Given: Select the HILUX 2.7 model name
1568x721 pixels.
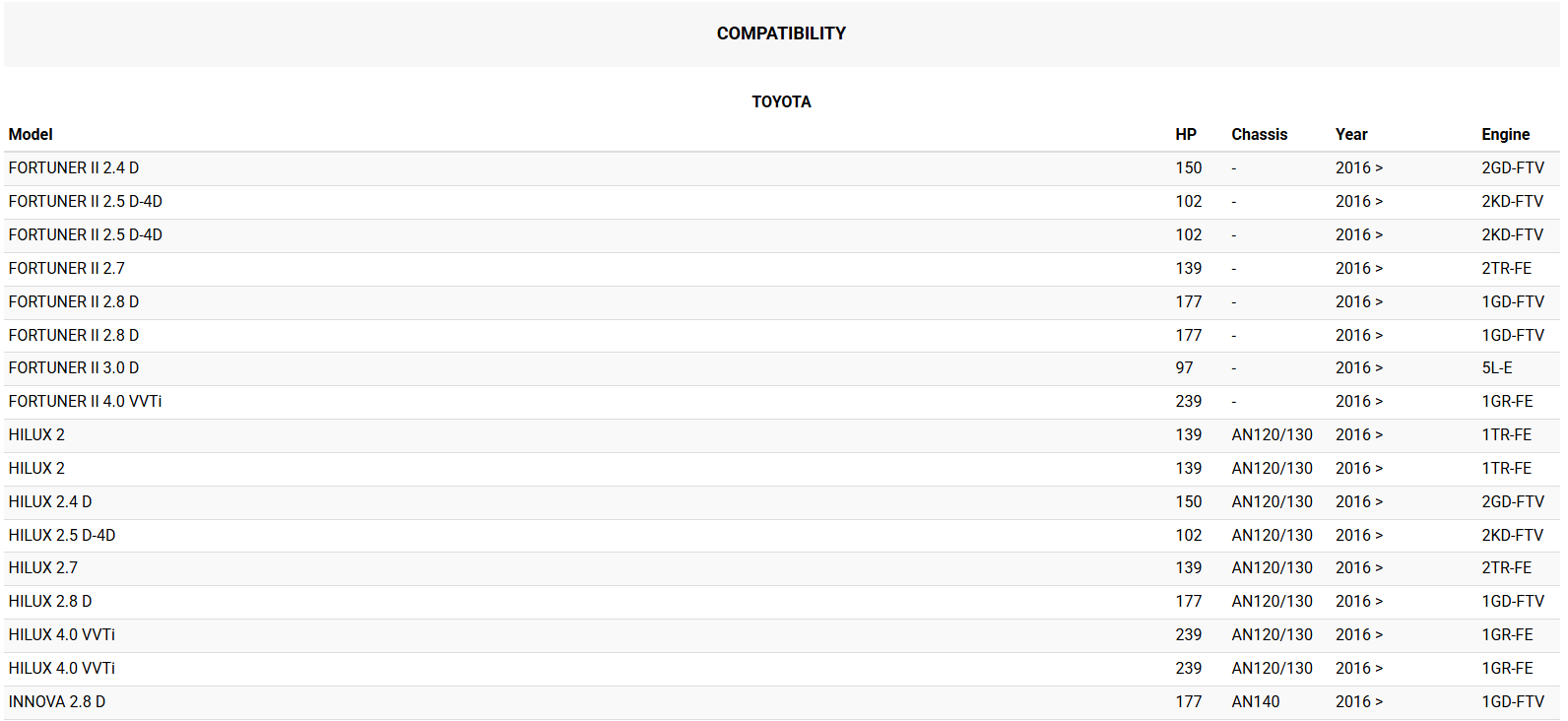Looking at the screenshot, I should 43,567.
